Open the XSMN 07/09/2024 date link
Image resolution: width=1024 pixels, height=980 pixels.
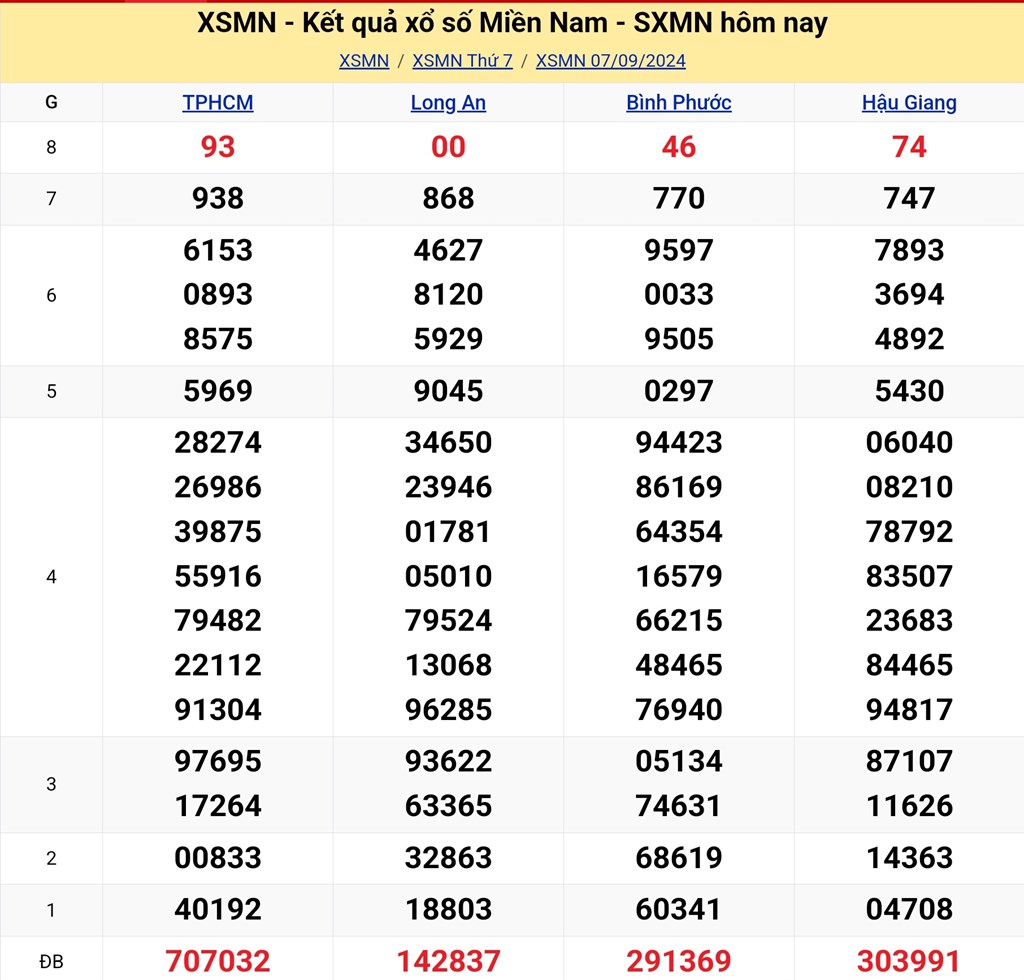[610, 61]
